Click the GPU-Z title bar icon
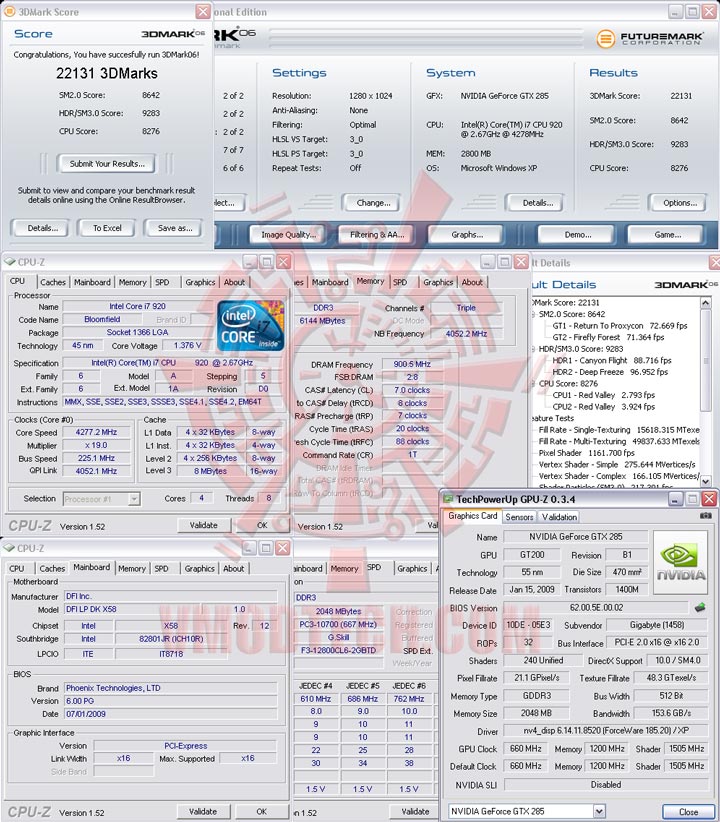720x822 pixels. tap(448, 499)
